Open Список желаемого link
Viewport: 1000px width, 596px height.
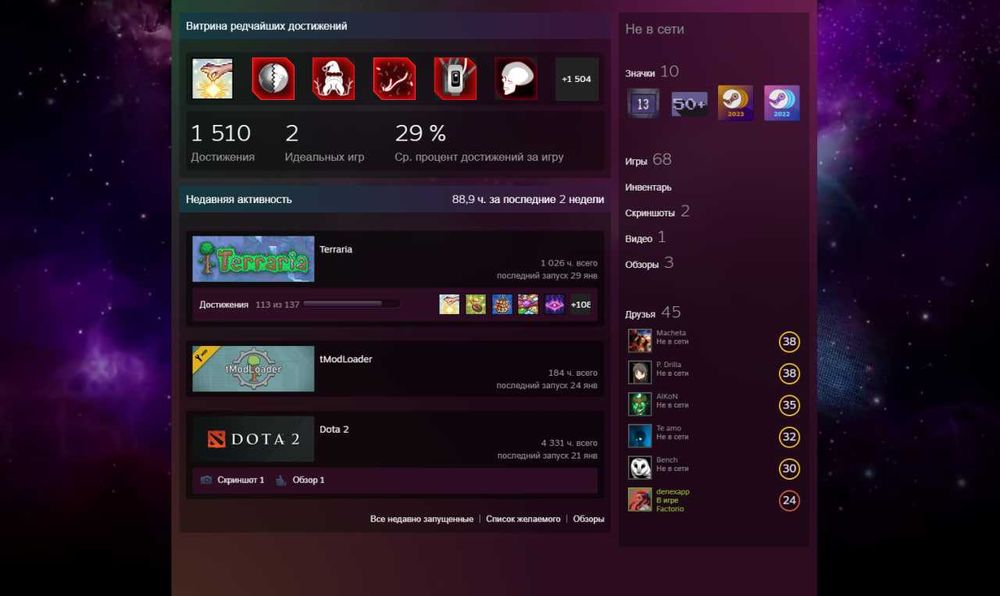pos(523,519)
